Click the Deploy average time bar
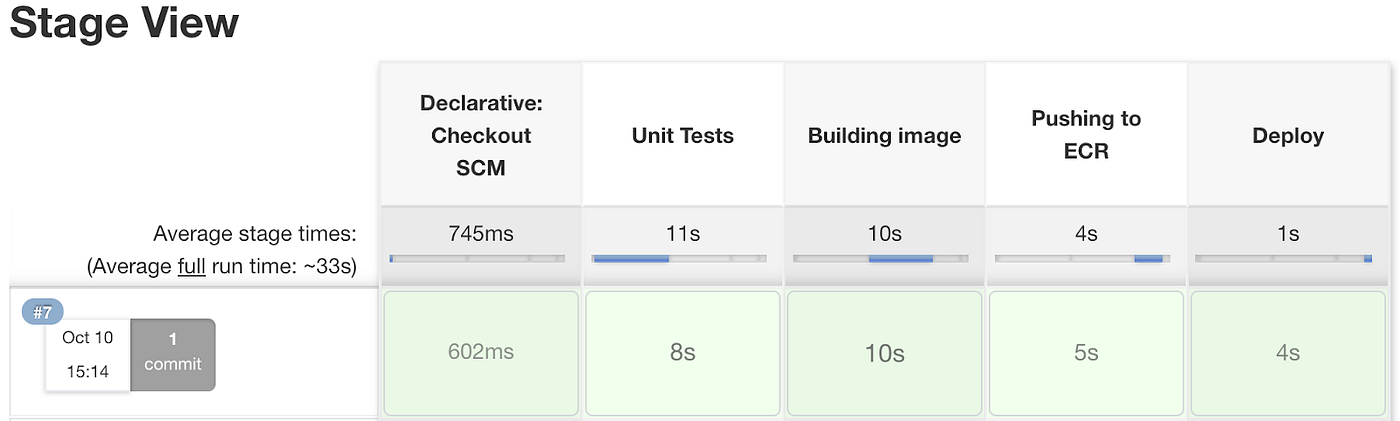The height and width of the screenshot is (421, 1400). pyautogui.click(x=1284, y=258)
